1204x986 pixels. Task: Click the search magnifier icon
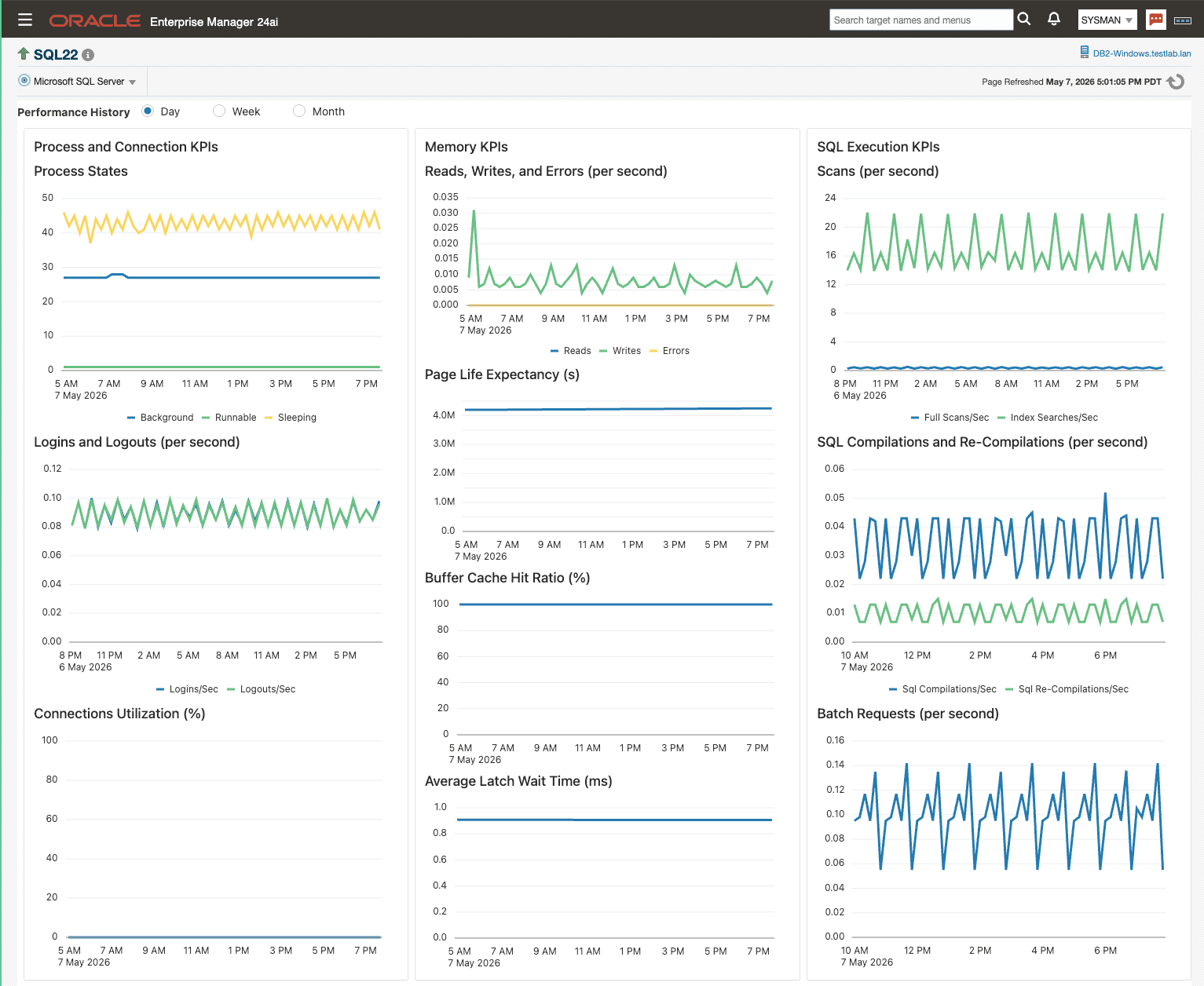click(x=1024, y=19)
